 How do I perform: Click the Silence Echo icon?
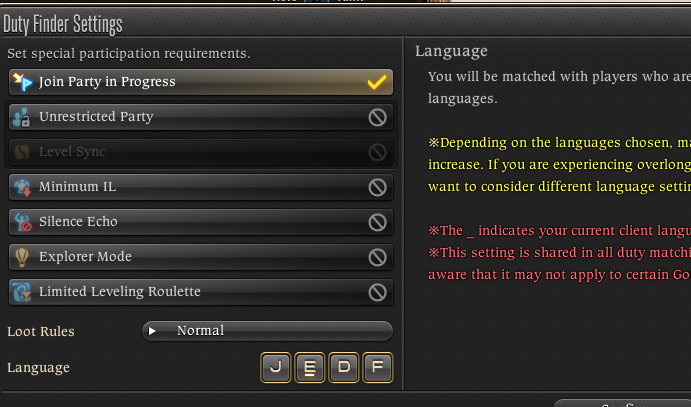click(x=22, y=222)
